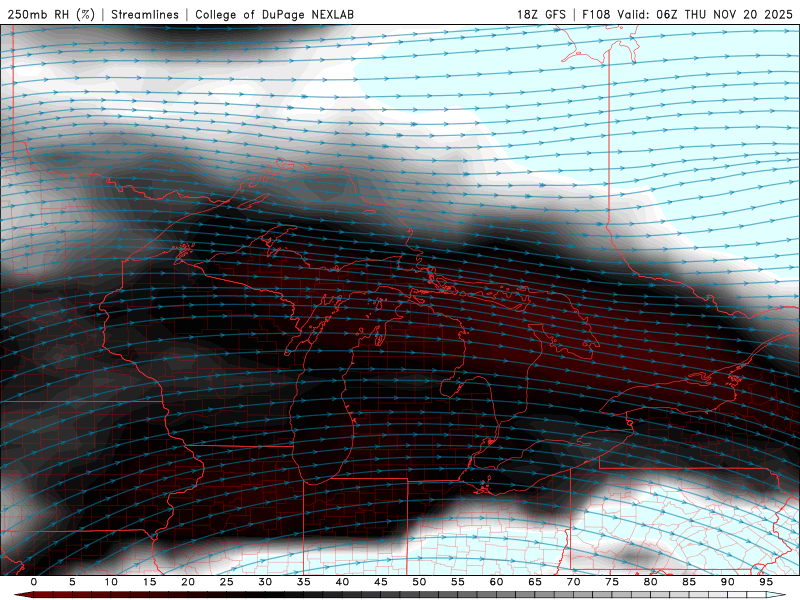Click the colorbar label "55"
800x600 pixels.
click(x=458, y=582)
